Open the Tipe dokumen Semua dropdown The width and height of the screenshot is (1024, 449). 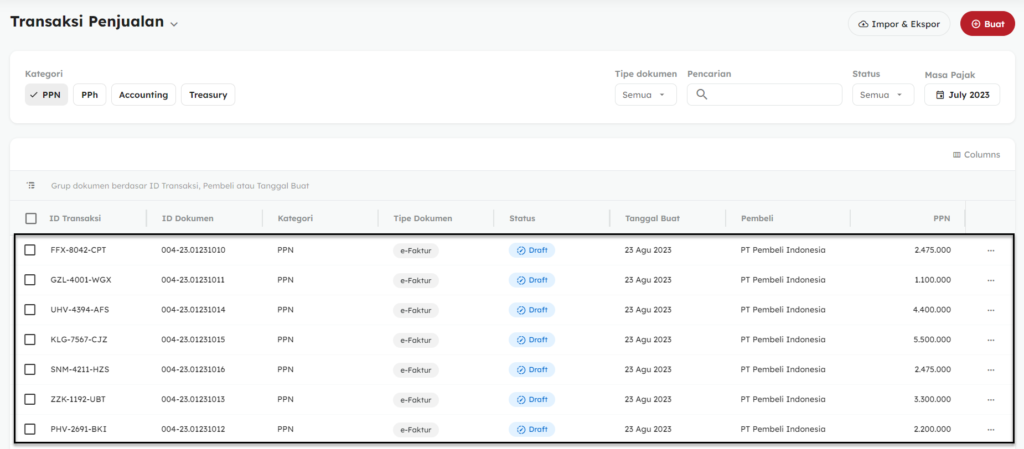tap(645, 95)
